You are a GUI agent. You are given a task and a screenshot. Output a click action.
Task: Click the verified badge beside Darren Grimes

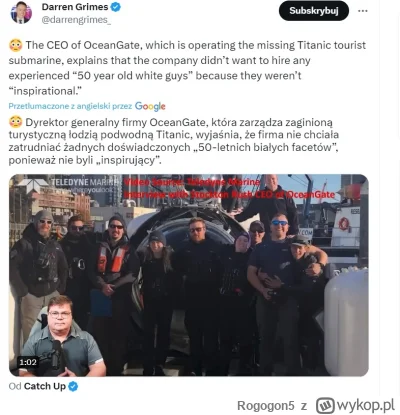[x=116, y=7]
